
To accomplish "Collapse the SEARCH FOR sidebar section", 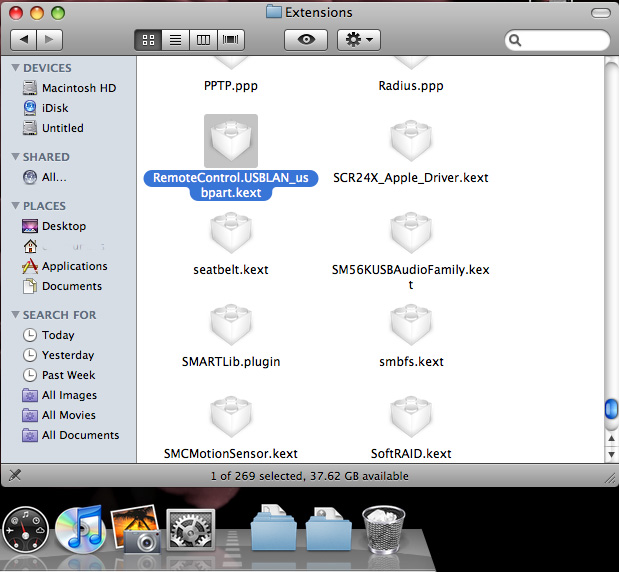I will tap(15, 314).
